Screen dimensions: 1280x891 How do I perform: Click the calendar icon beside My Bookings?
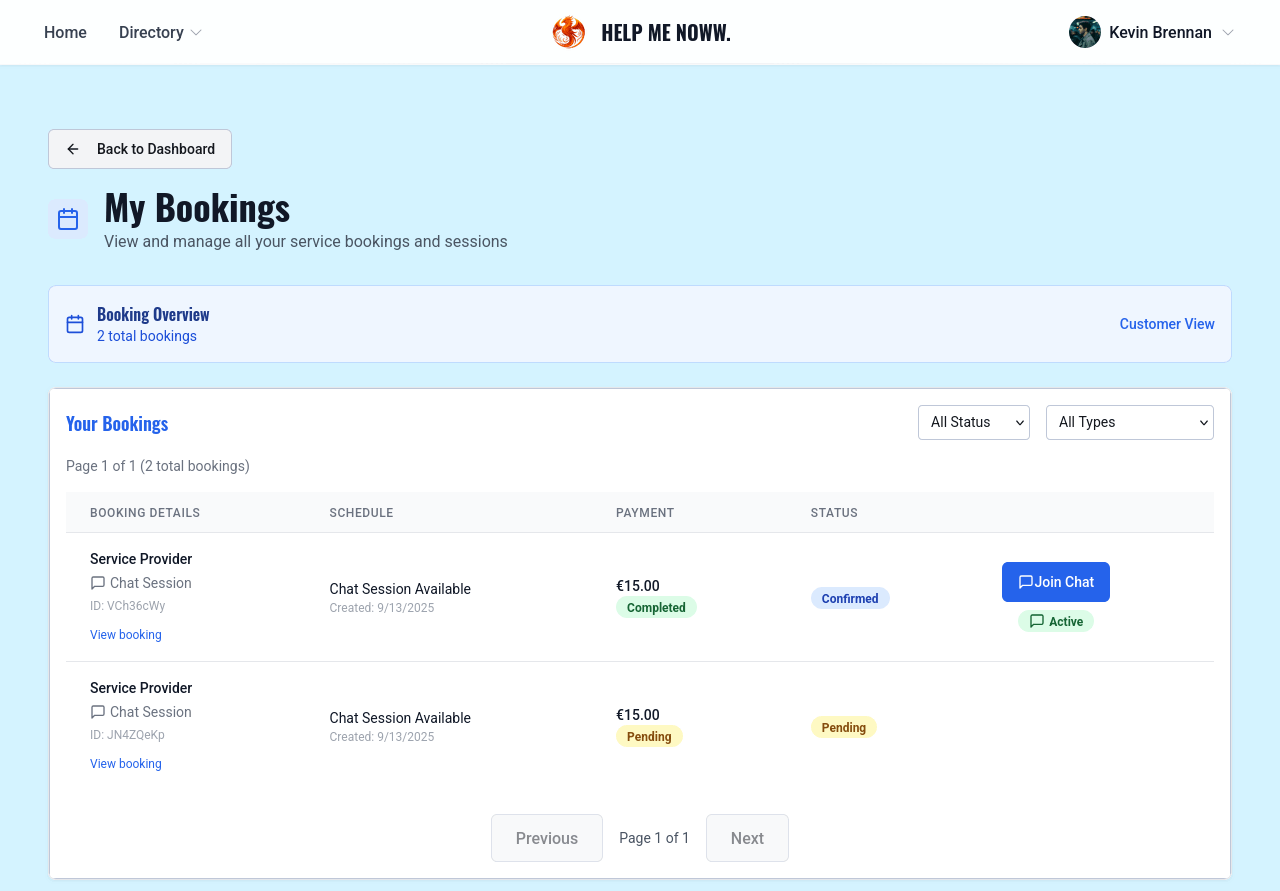pyautogui.click(x=68, y=219)
